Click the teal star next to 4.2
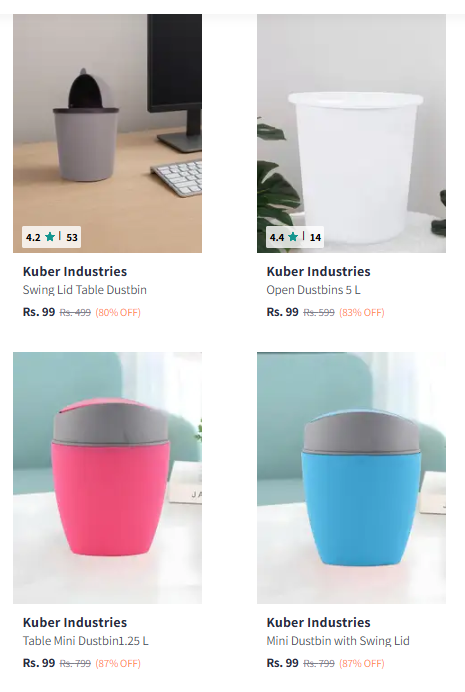 pos(50,237)
